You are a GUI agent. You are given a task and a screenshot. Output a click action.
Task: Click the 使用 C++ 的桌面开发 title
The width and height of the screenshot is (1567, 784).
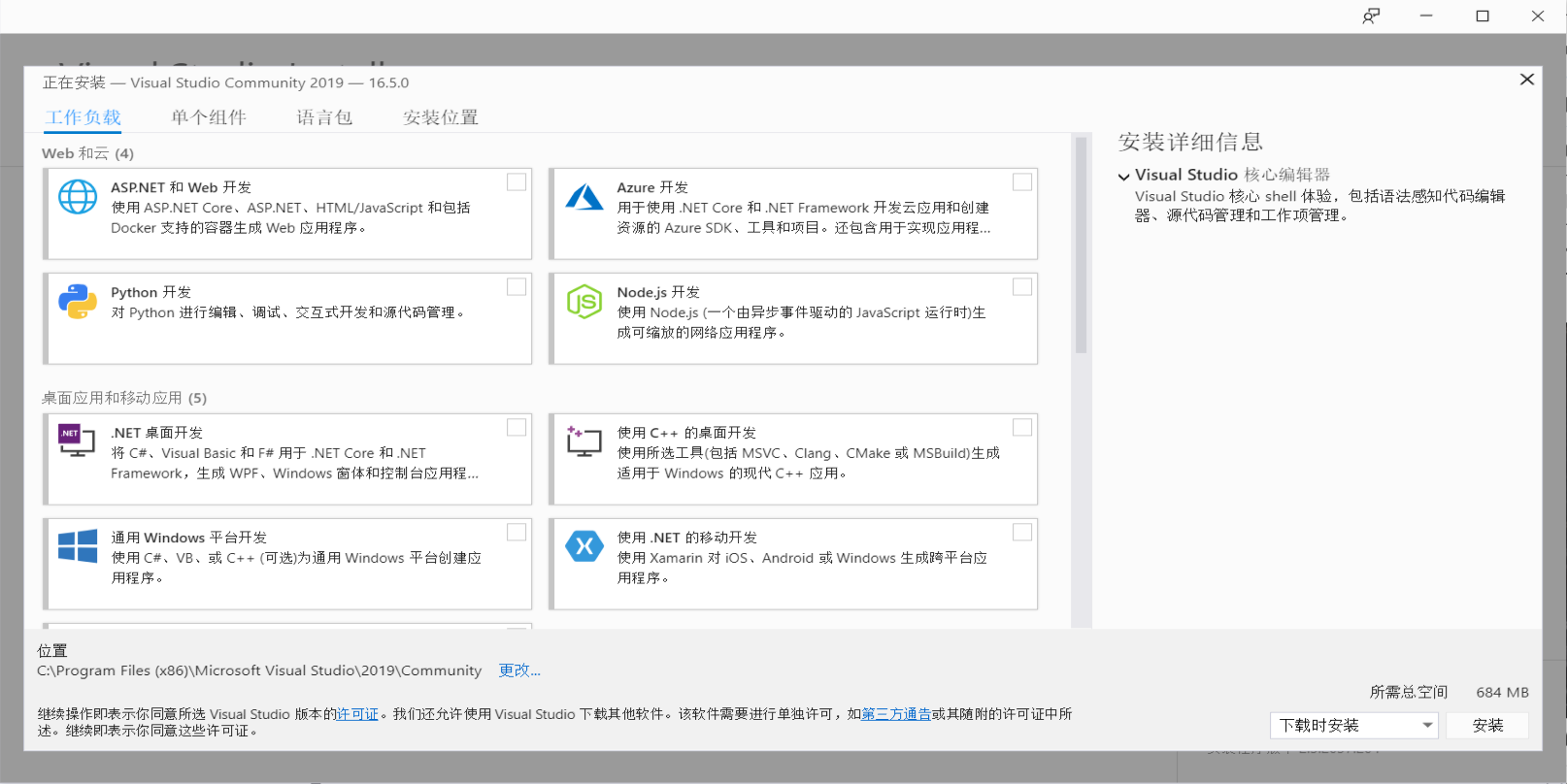[x=686, y=433]
